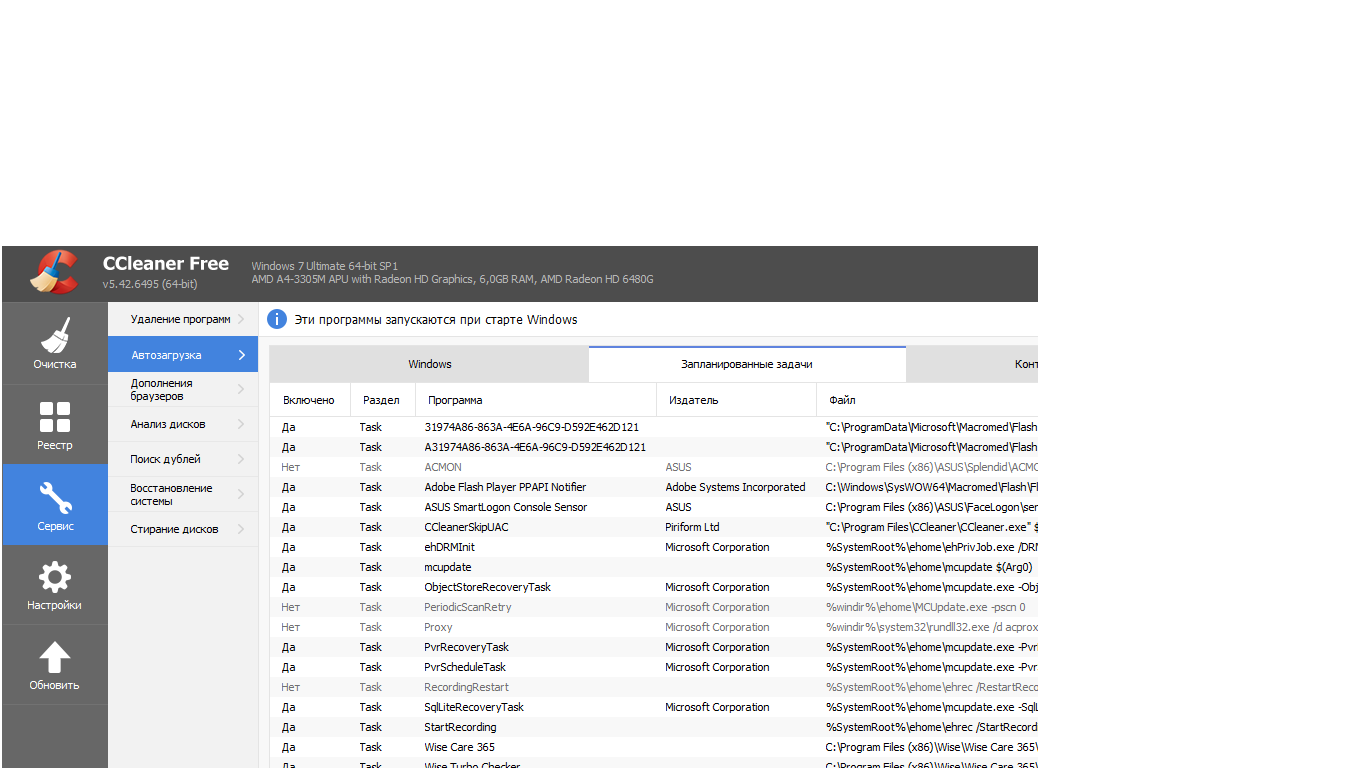Select the mcupdate task row

pos(654,567)
